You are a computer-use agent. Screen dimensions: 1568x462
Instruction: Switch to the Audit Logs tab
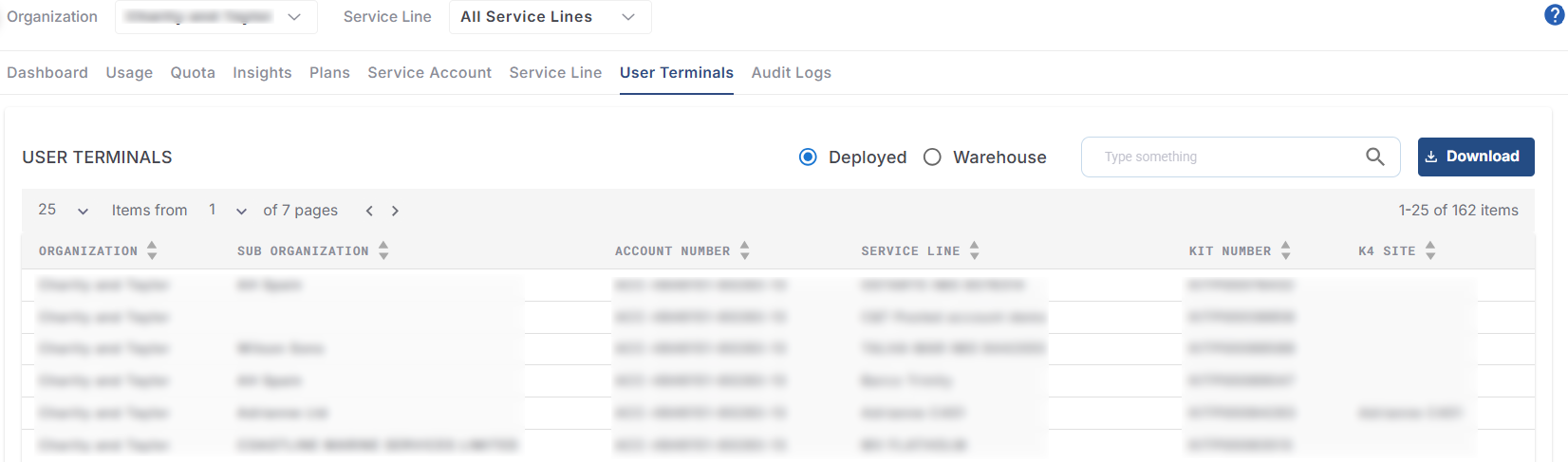point(791,73)
